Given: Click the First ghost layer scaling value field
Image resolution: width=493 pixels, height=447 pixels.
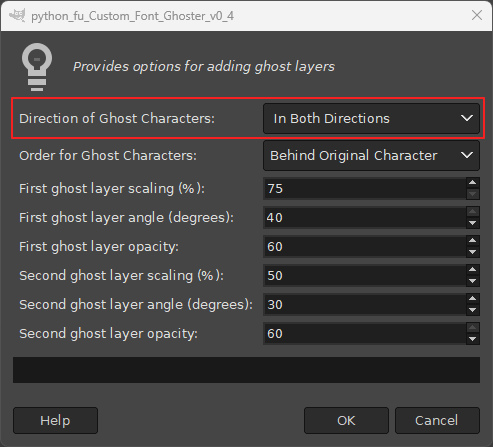Looking at the screenshot, I should [x=365, y=189].
